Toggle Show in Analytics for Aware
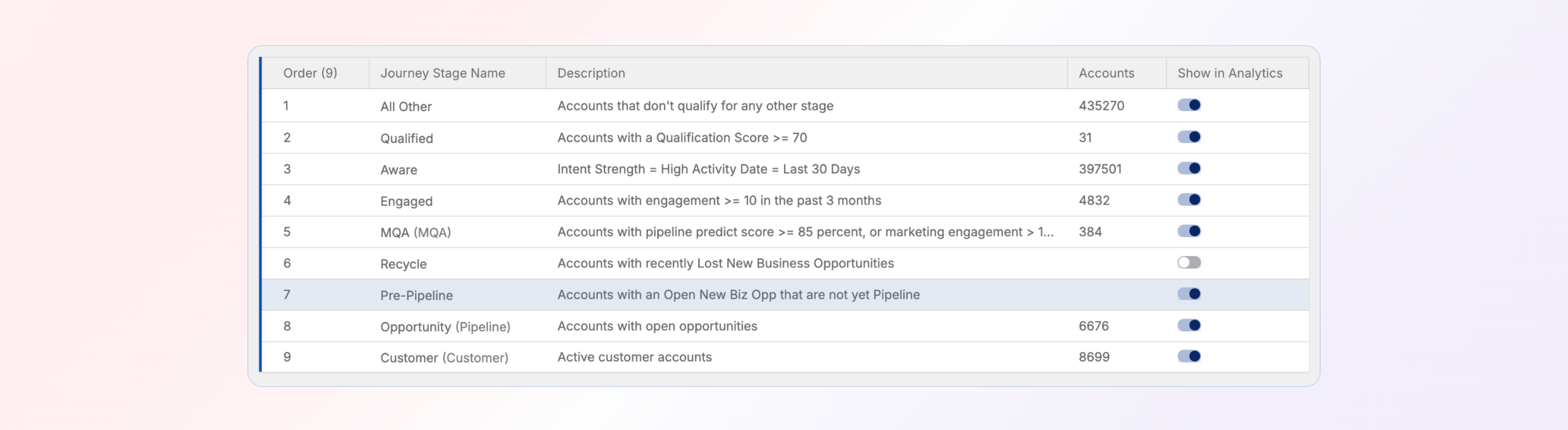Image resolution: width=1568 pixels, height=430 pixels. (x=1188, y=168)
